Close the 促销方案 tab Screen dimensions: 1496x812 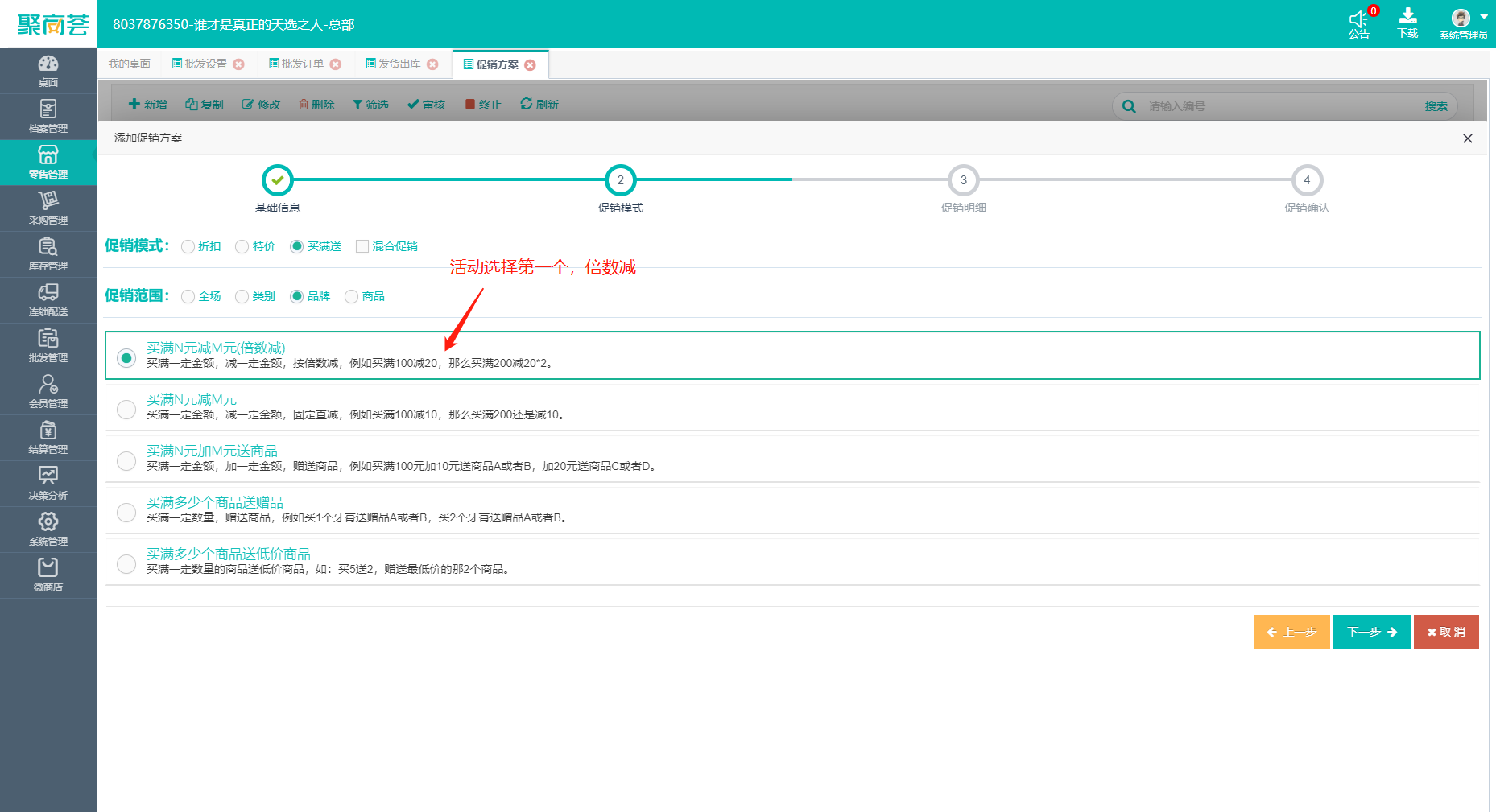coord(530,65)
